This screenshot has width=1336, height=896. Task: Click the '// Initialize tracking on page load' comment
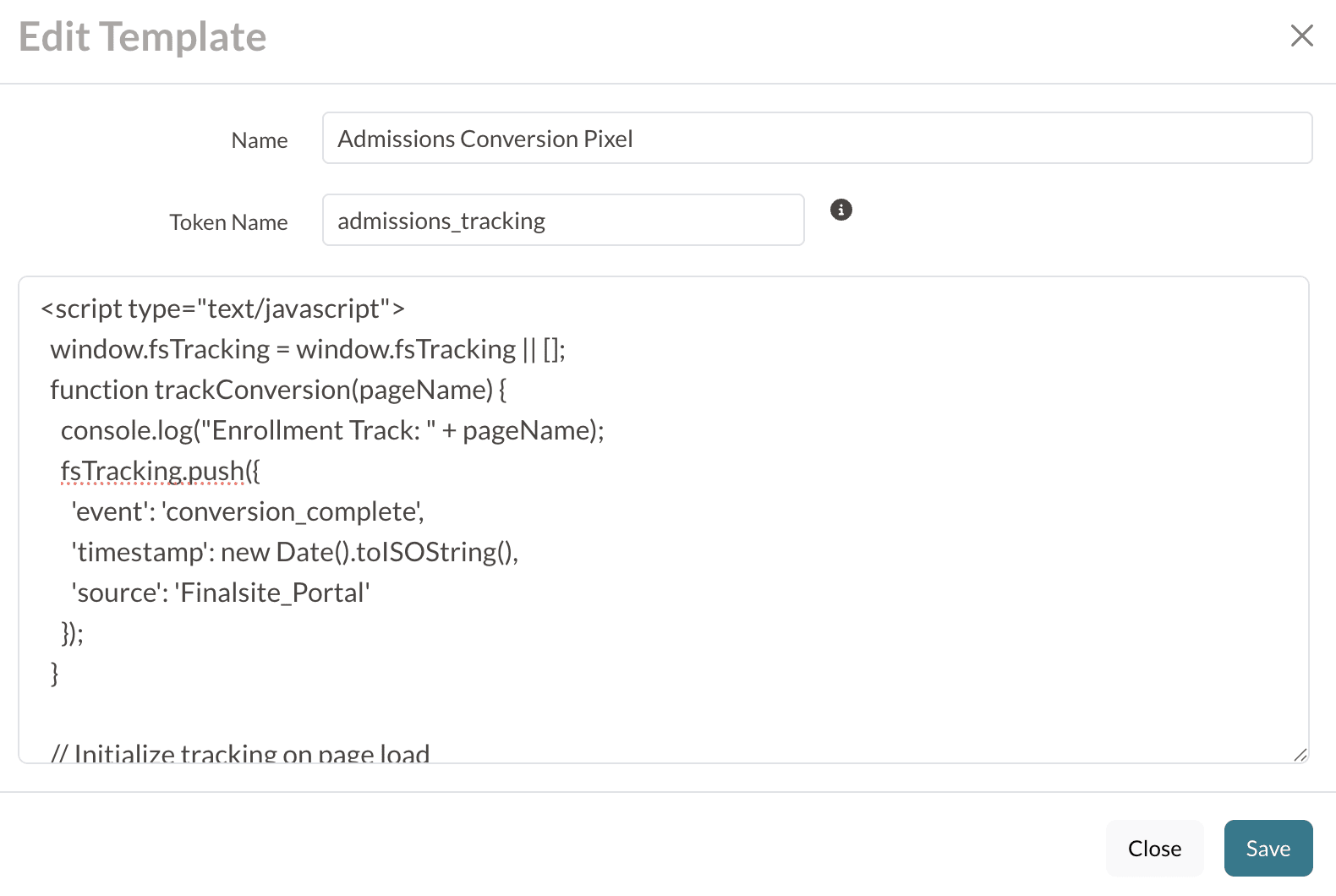tap(240, 752)
